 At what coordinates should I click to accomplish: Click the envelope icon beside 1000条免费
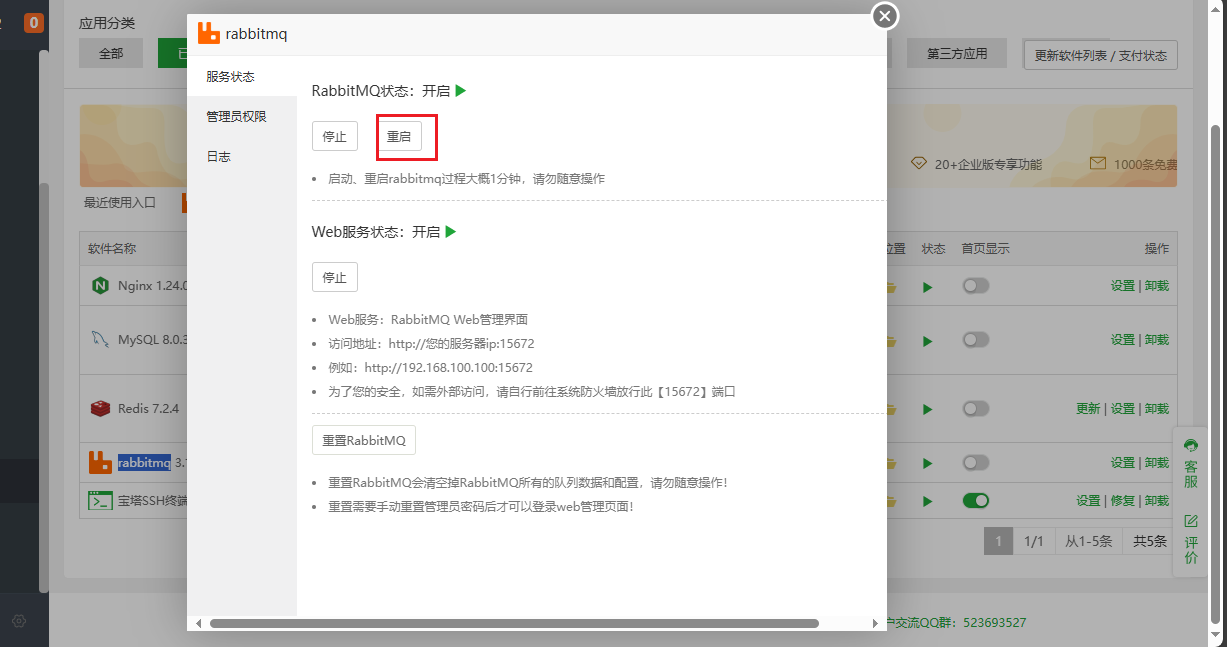(1098, 163)
